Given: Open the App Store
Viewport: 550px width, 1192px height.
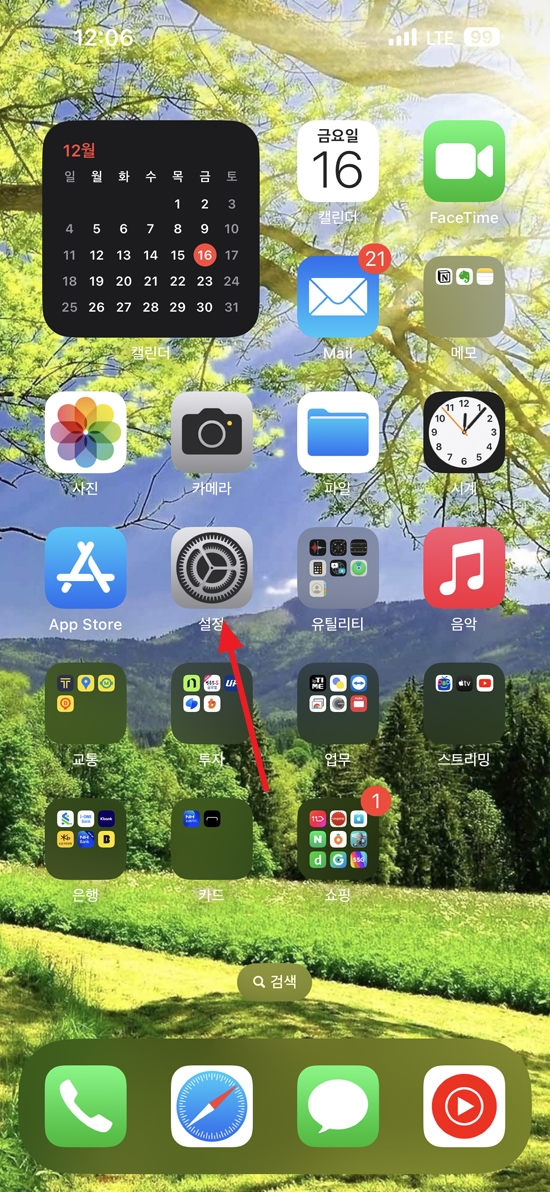Looking at the screenshot, I should (x=86, y=568).
